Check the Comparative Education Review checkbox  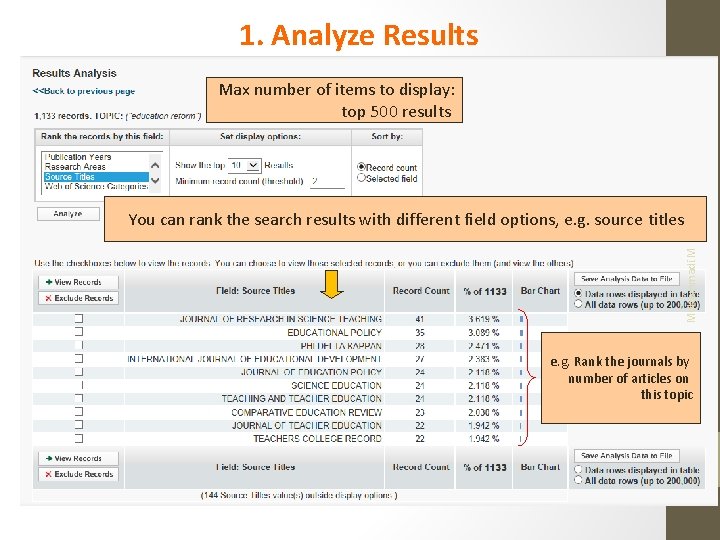(79, 412)
